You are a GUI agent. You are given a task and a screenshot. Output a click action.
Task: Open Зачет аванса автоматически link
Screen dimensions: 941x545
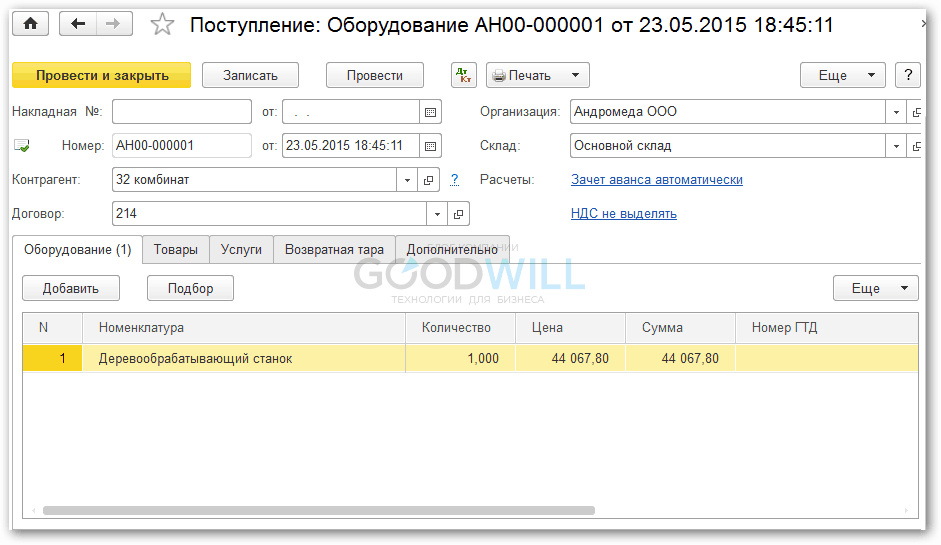coord(657,179)
